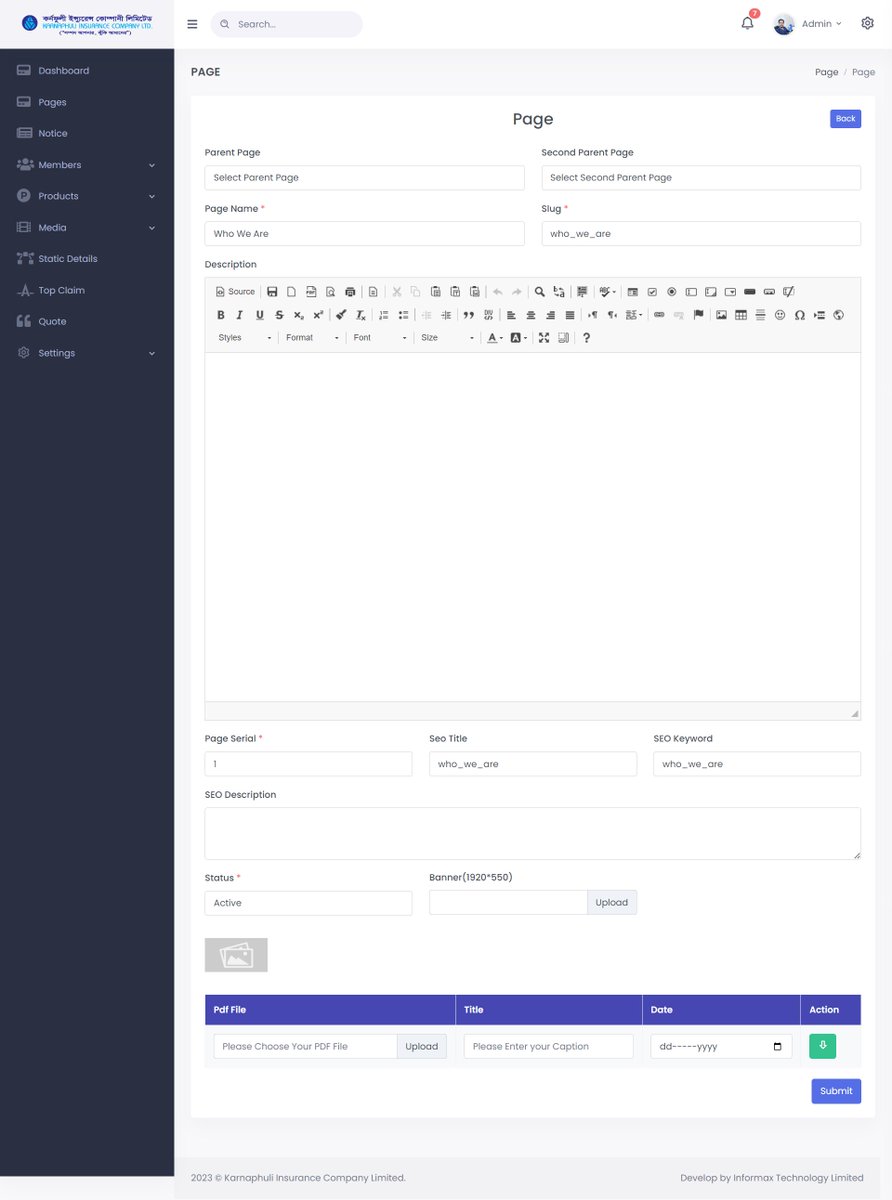Toggle bold formatting in the description editor
The image size is (892, 1200).
pyautogui.click(x=220, y=313)
